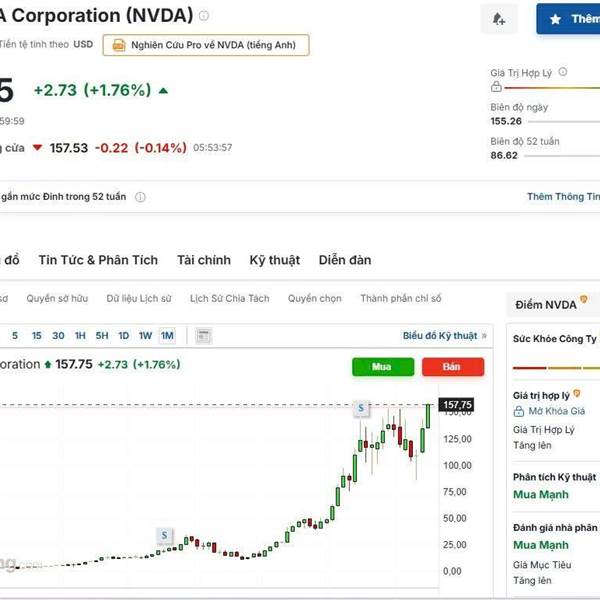The image size is (600, 600).
Task: Go to the Diễn đàn tab
Action: click(x=345, y=260)
